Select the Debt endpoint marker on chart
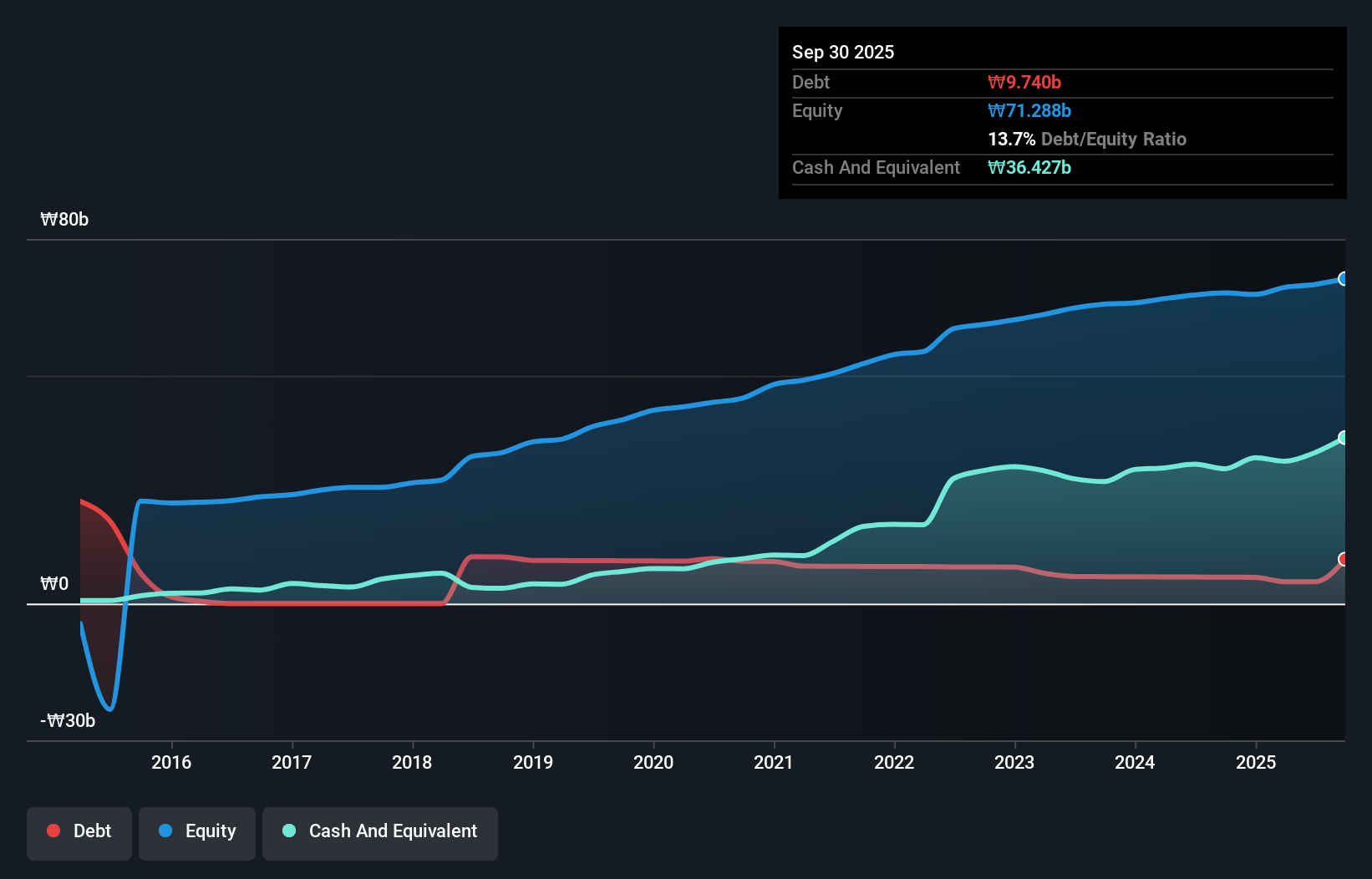Viewport: 1372px width, 879px height. pos(1343,559)
